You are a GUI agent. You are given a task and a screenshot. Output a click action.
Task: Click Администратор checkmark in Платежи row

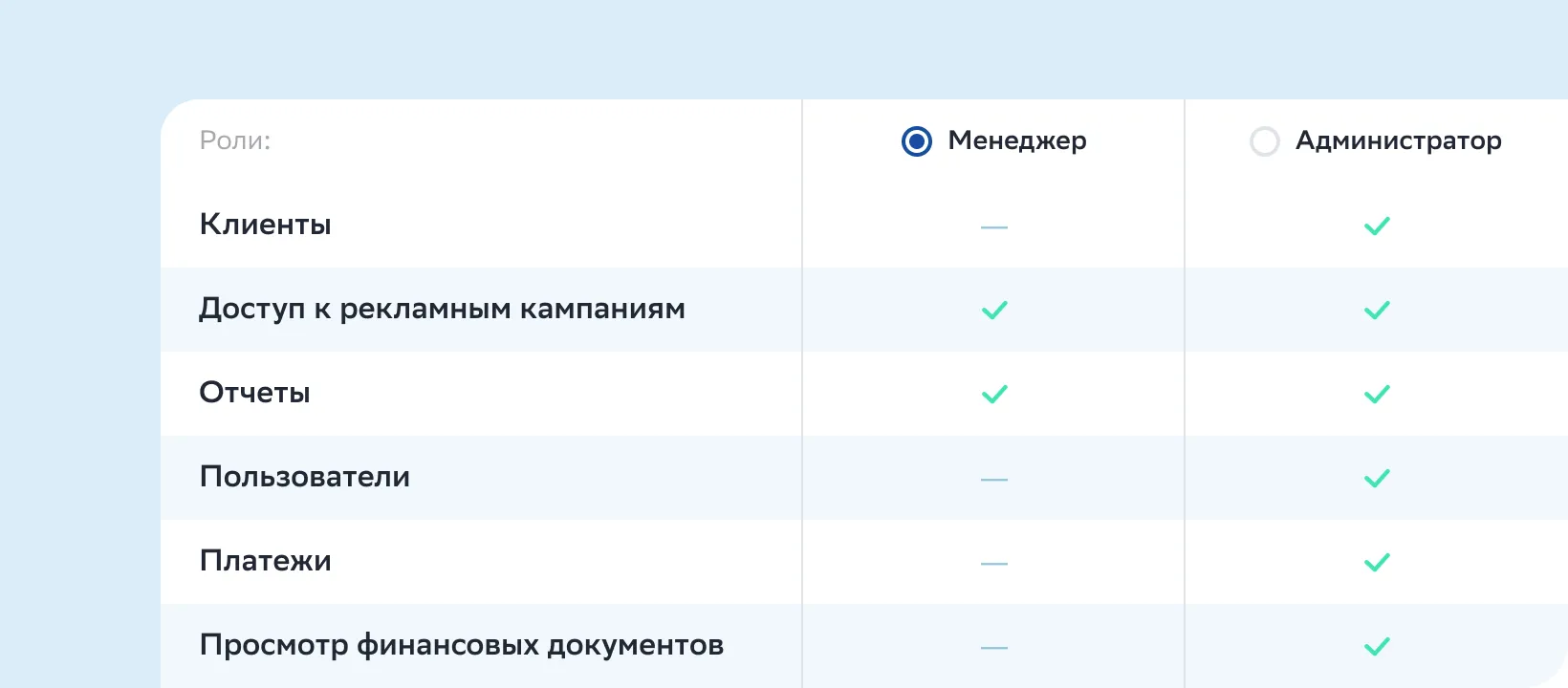[1377, 563]
